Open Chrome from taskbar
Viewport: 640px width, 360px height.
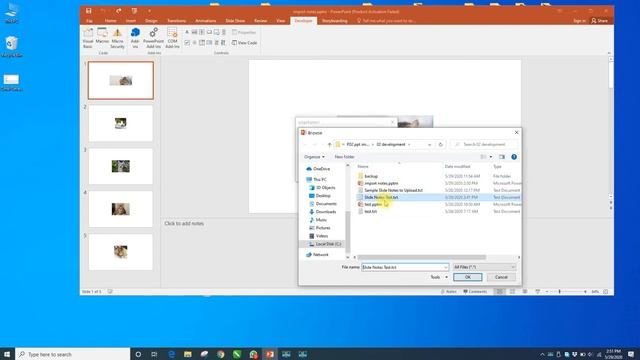point(220,354)
